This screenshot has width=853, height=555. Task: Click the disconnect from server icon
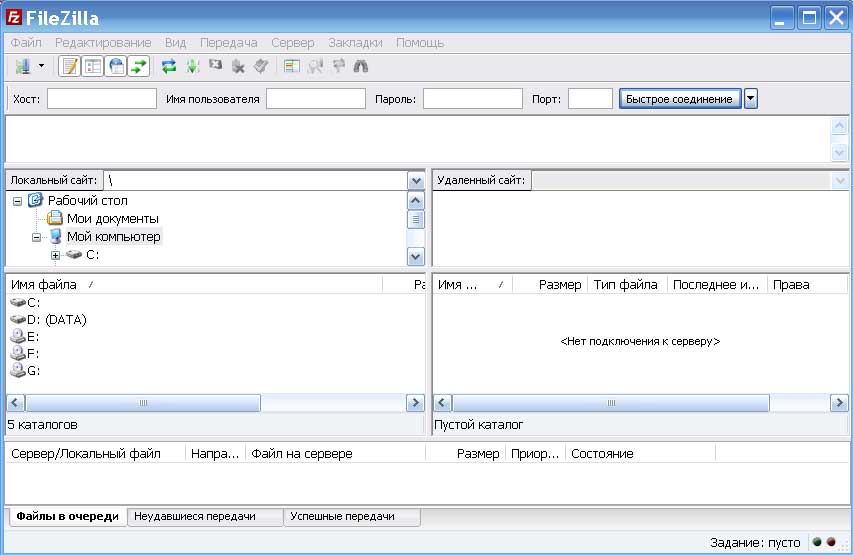[238, 66]
